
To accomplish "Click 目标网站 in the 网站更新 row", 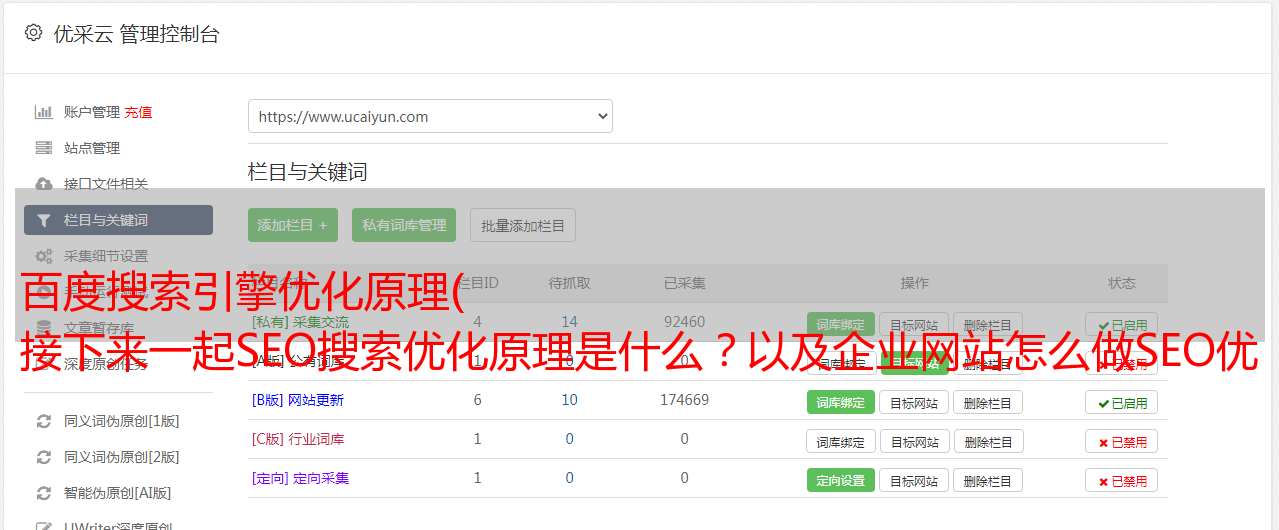I will pyautogui.click(x=914, y=402).
